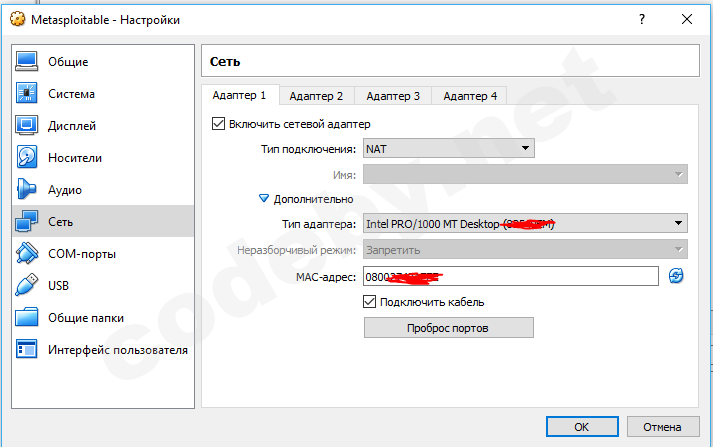The image size is (713, 447).
Task: Uncheck the Подключить кабель checkbox
Action: 369,301
